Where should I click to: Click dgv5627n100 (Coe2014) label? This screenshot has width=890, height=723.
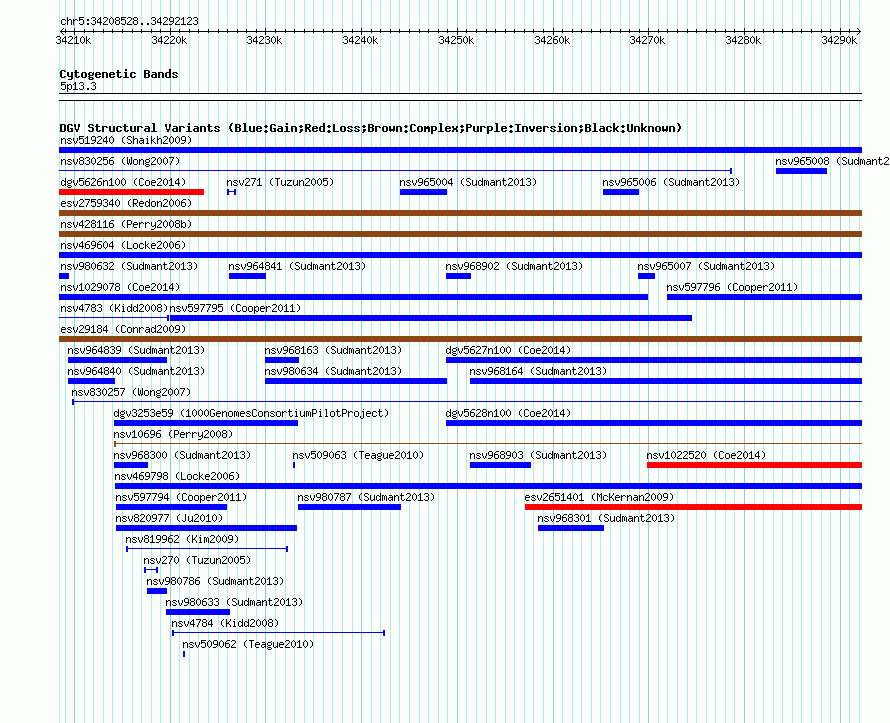tap(509, 350)
